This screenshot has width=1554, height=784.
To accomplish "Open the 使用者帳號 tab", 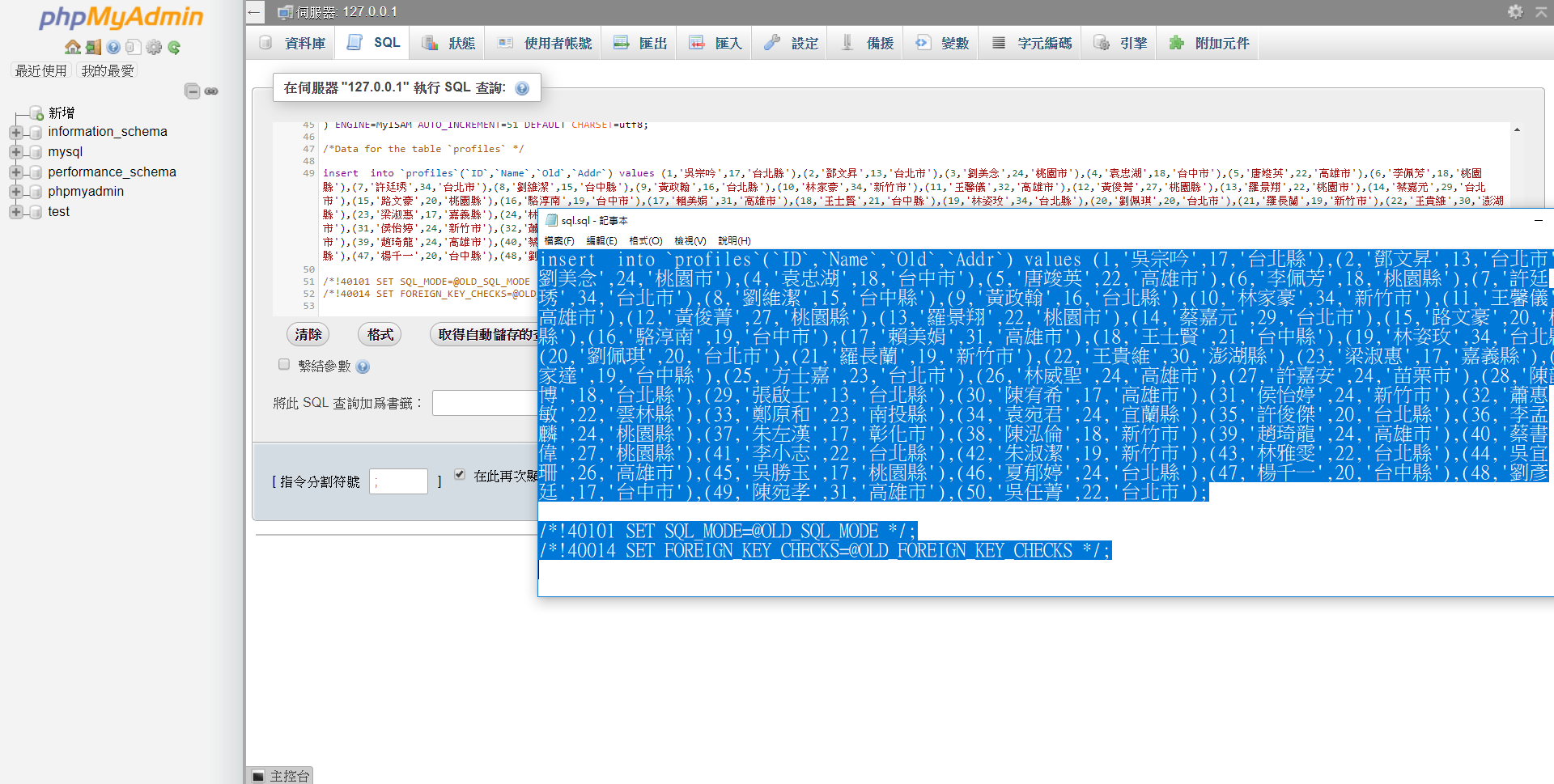I will tap(545, 43).
